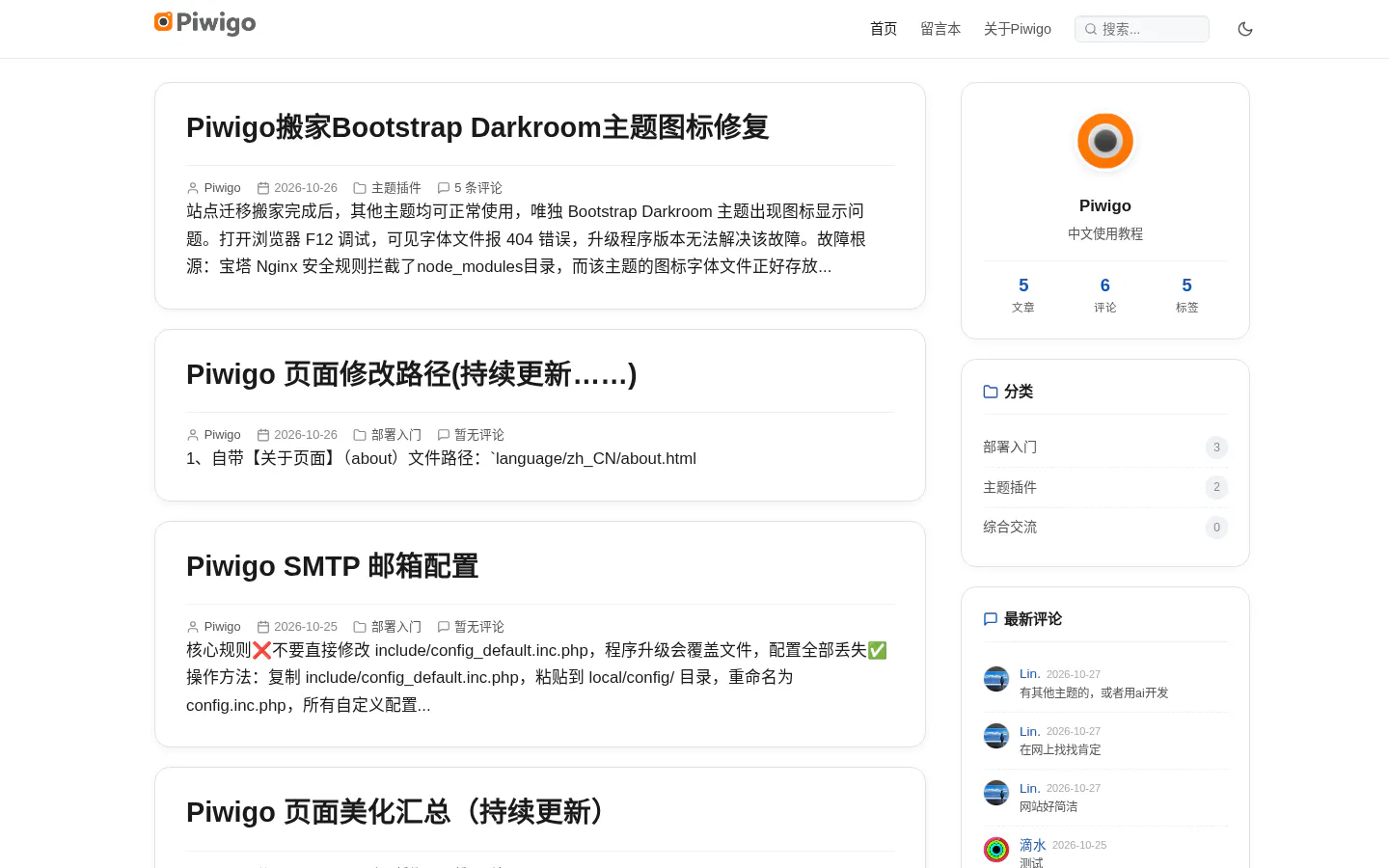1389x868 pixels.
Task: Click the comment icon on the Bootstrap Darkroom post
Action: 444,188
